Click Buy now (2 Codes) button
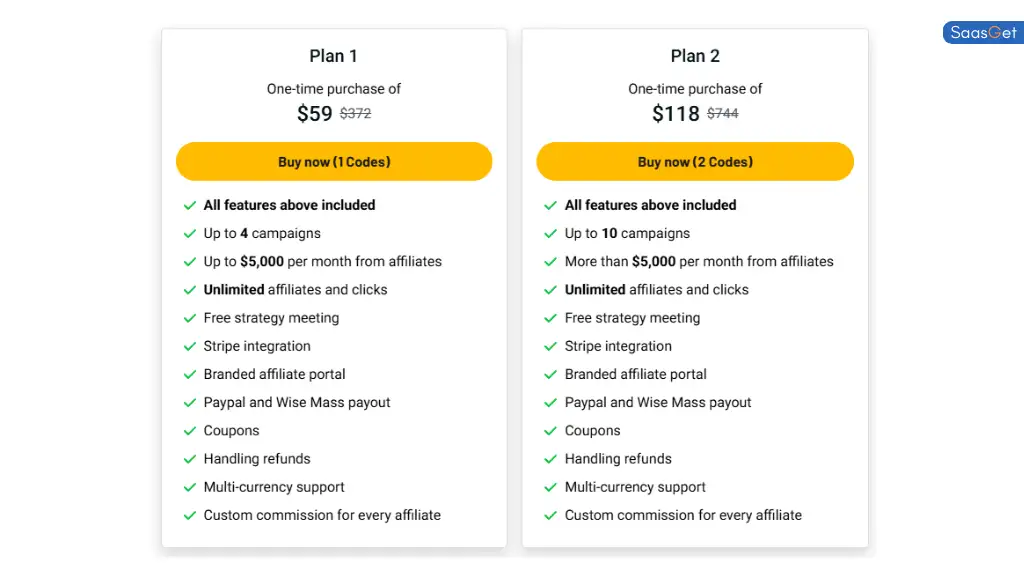The image size is (1024, 576). point(695,161)
